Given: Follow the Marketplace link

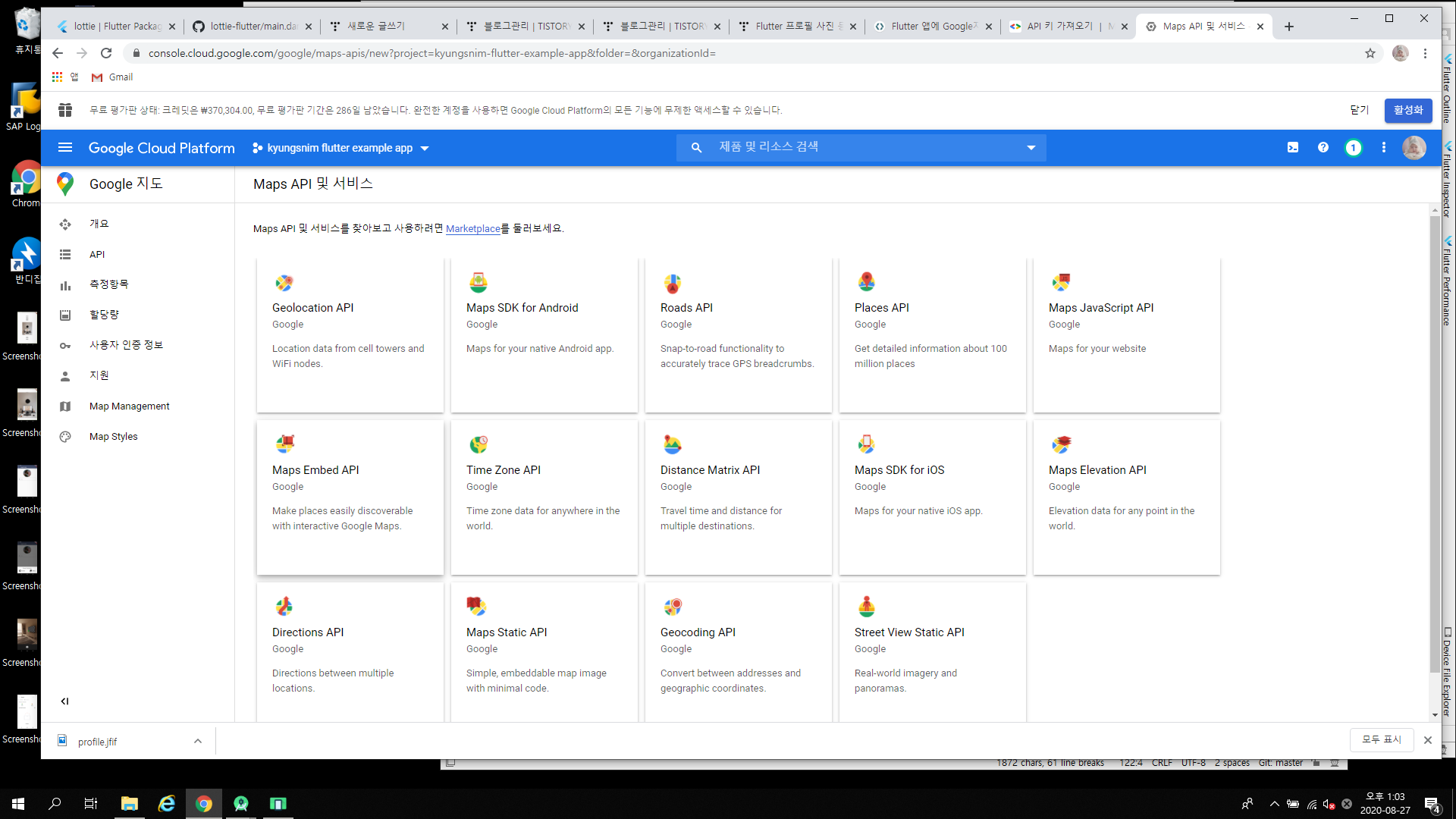Looking at the screenshot, I should point(472,229).
